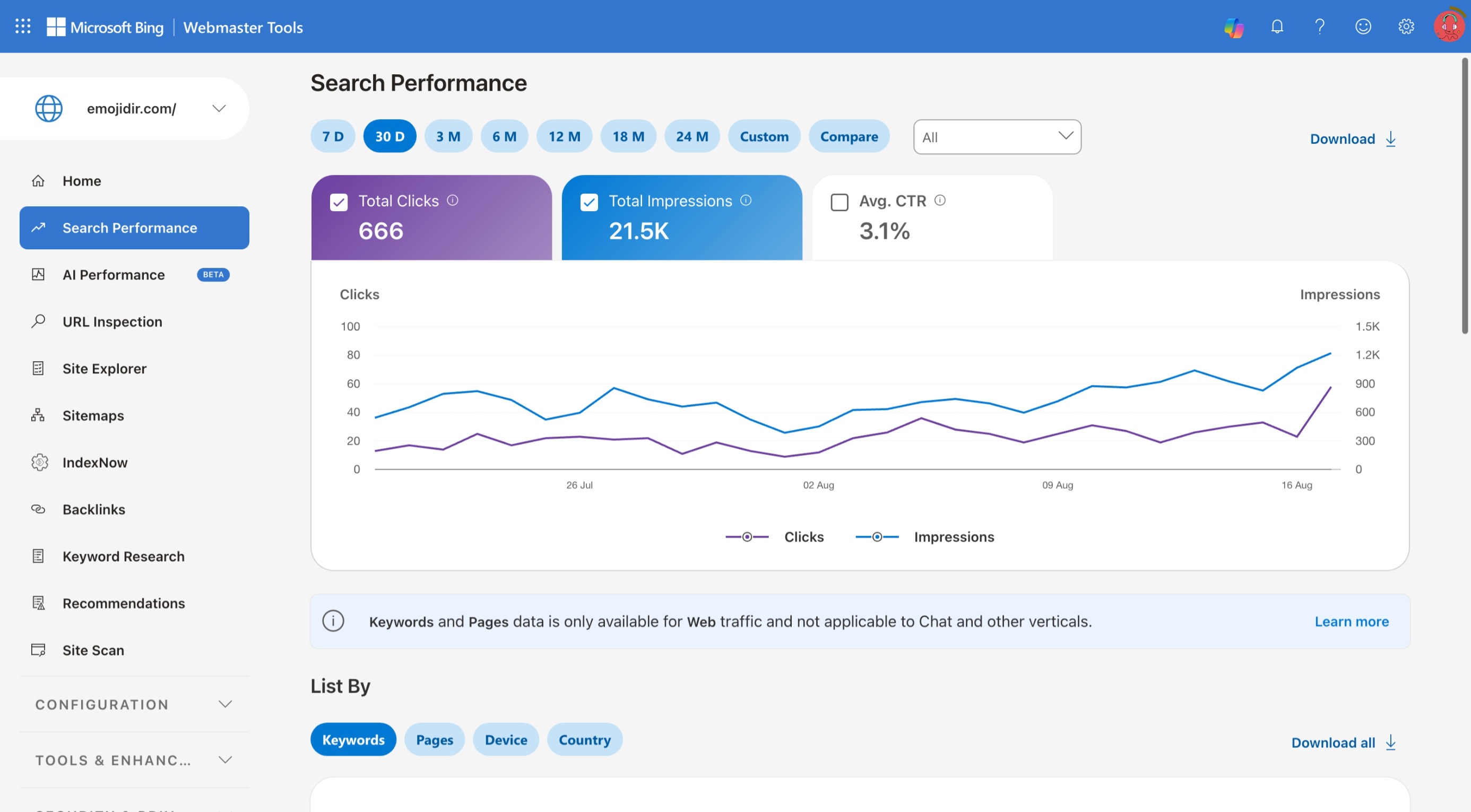Open the feedback smiley icon
Image resolution: width=1471 pixels, height=812 pixels.
(1363, 27)
